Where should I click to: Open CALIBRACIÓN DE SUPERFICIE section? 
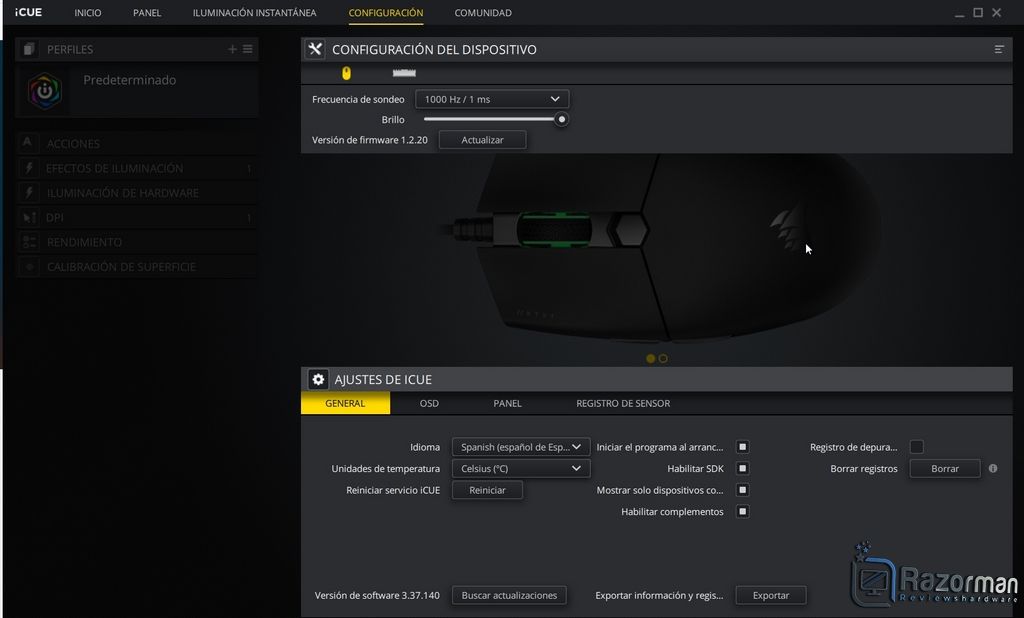click(136, 267)
